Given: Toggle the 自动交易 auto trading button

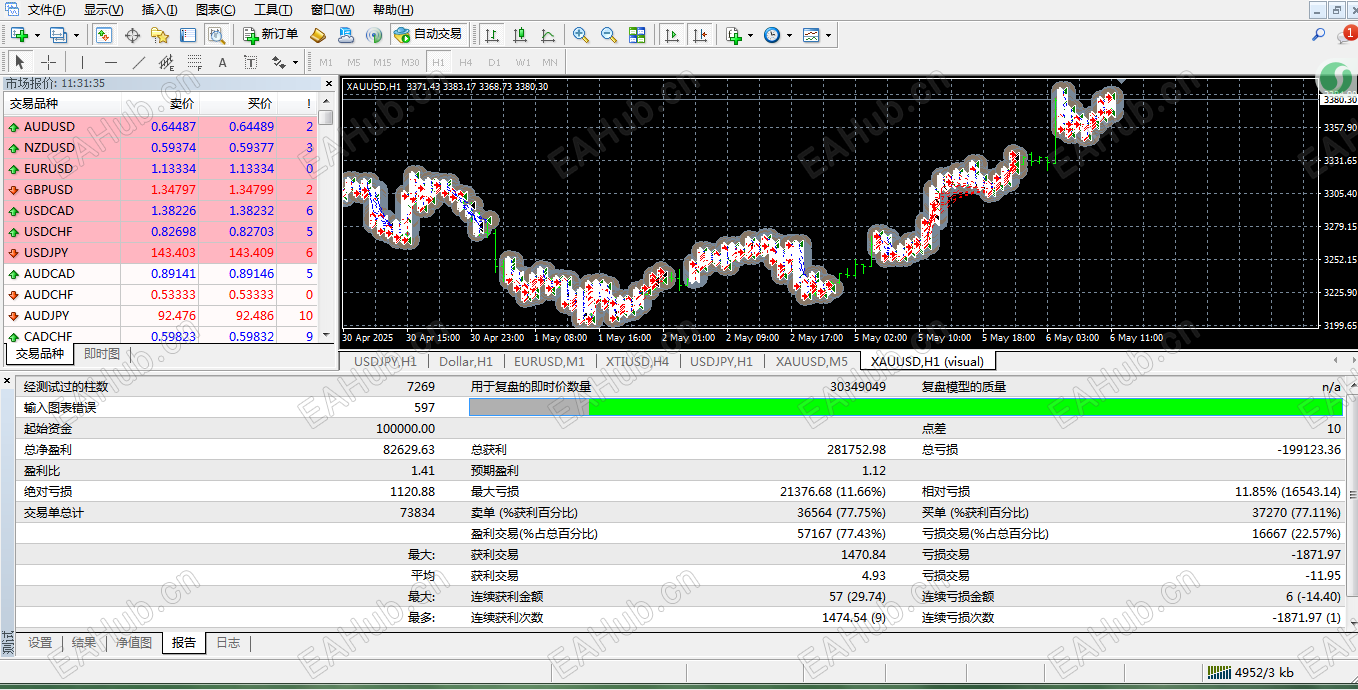Looking at the screenshot, I should tap(428, 35).
